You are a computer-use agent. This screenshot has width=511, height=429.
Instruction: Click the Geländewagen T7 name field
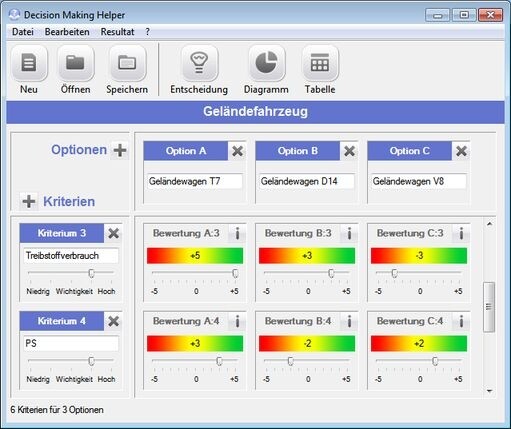(195, 181)
